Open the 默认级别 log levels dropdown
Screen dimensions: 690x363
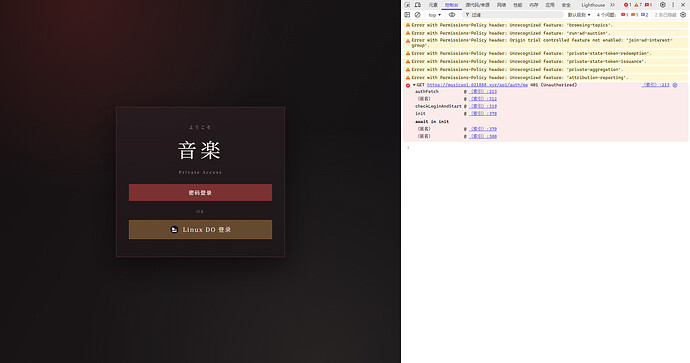click(x=579, y=15)
